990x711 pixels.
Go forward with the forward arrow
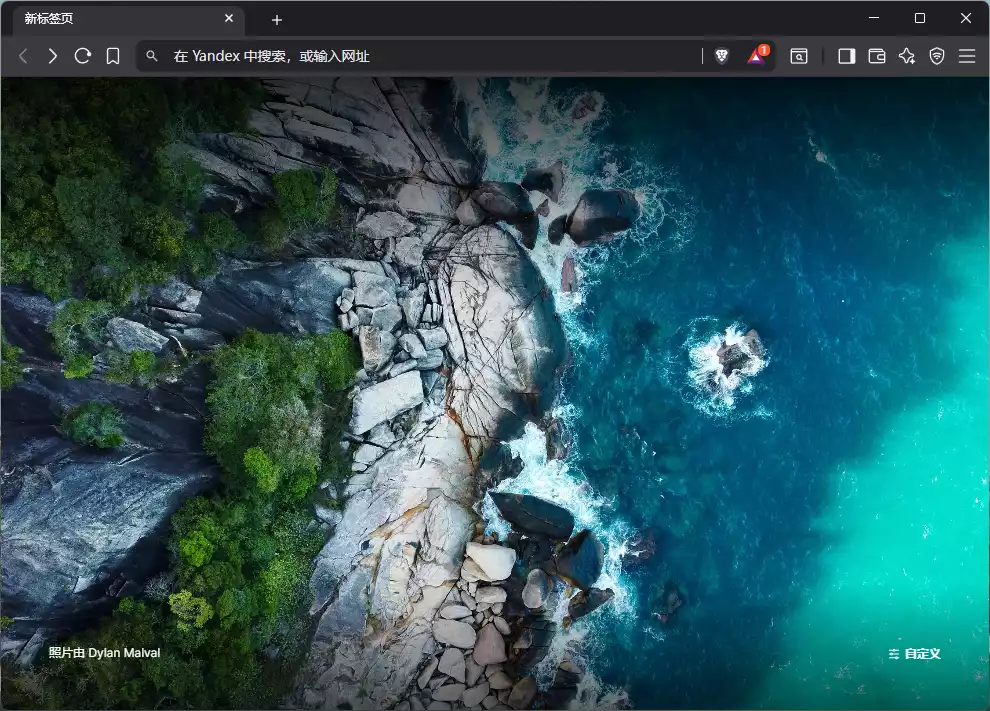[x=52, y=56]
